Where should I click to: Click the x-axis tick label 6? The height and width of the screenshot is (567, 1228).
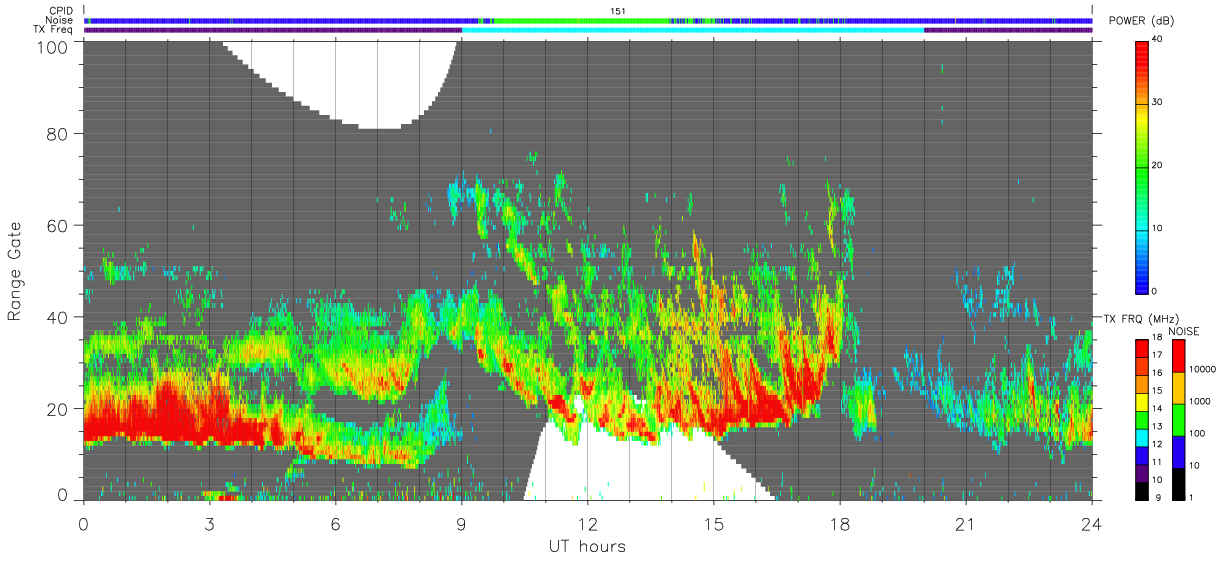335,524
